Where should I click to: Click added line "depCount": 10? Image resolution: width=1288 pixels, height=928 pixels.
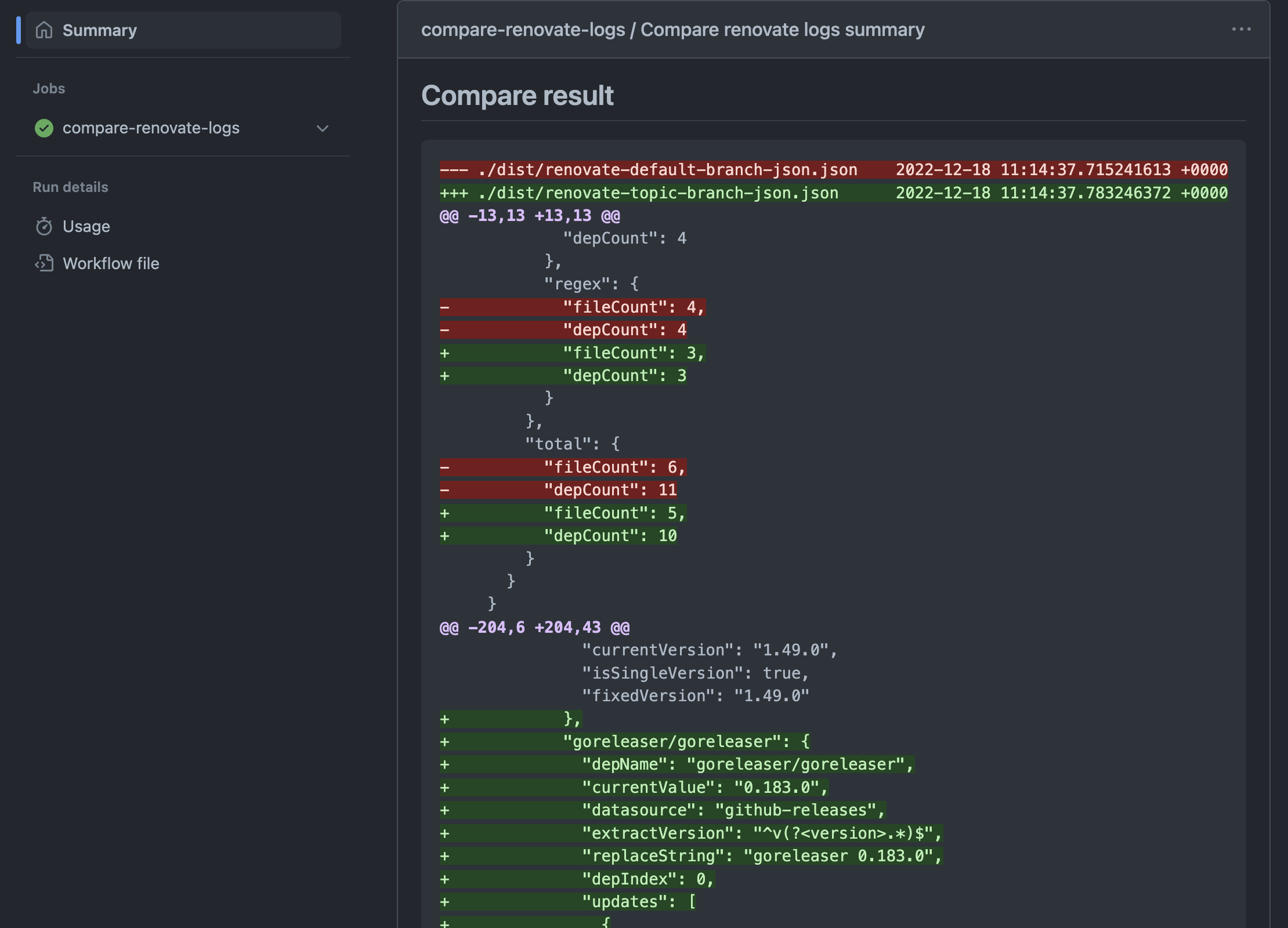[x=558, y=536]
